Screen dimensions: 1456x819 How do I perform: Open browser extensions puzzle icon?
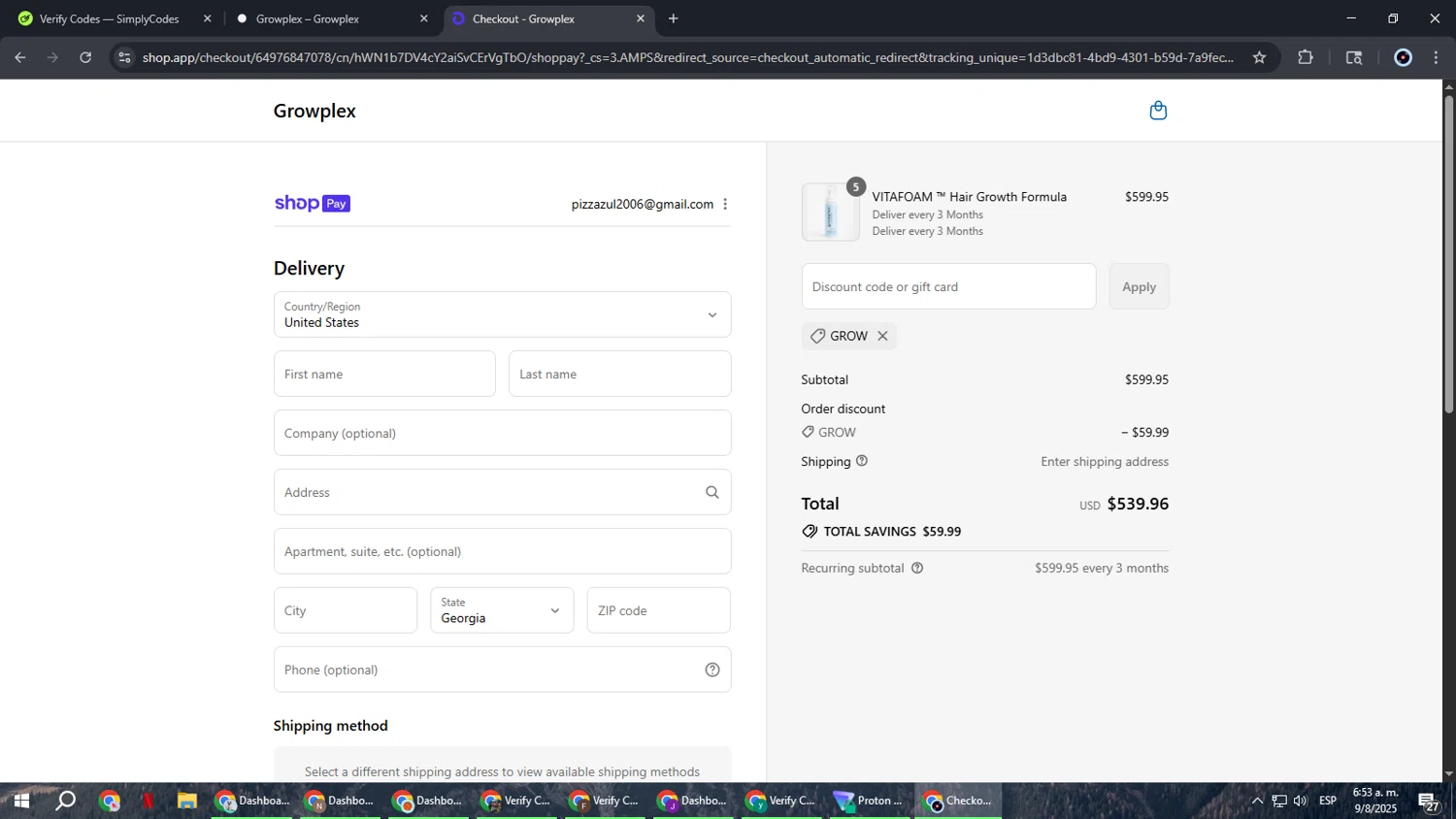pos(1306,57)
